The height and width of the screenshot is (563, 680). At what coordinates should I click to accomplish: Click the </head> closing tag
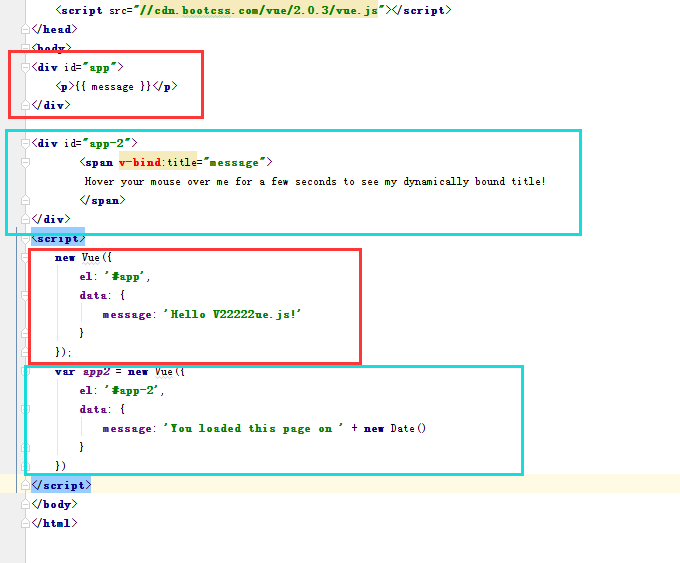point(54,29)
